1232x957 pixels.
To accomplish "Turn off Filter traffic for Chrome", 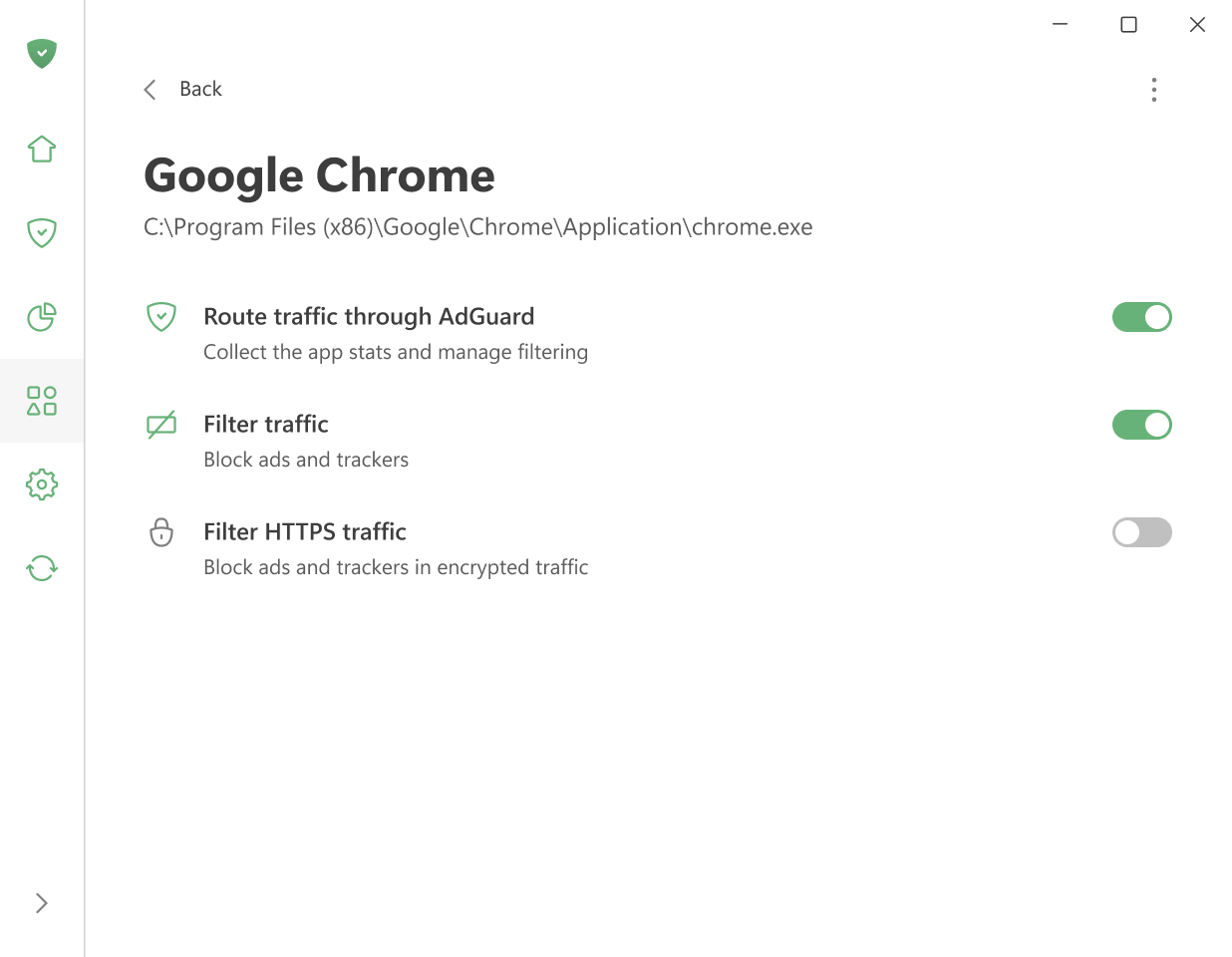I will click(x=1141, y=425).
